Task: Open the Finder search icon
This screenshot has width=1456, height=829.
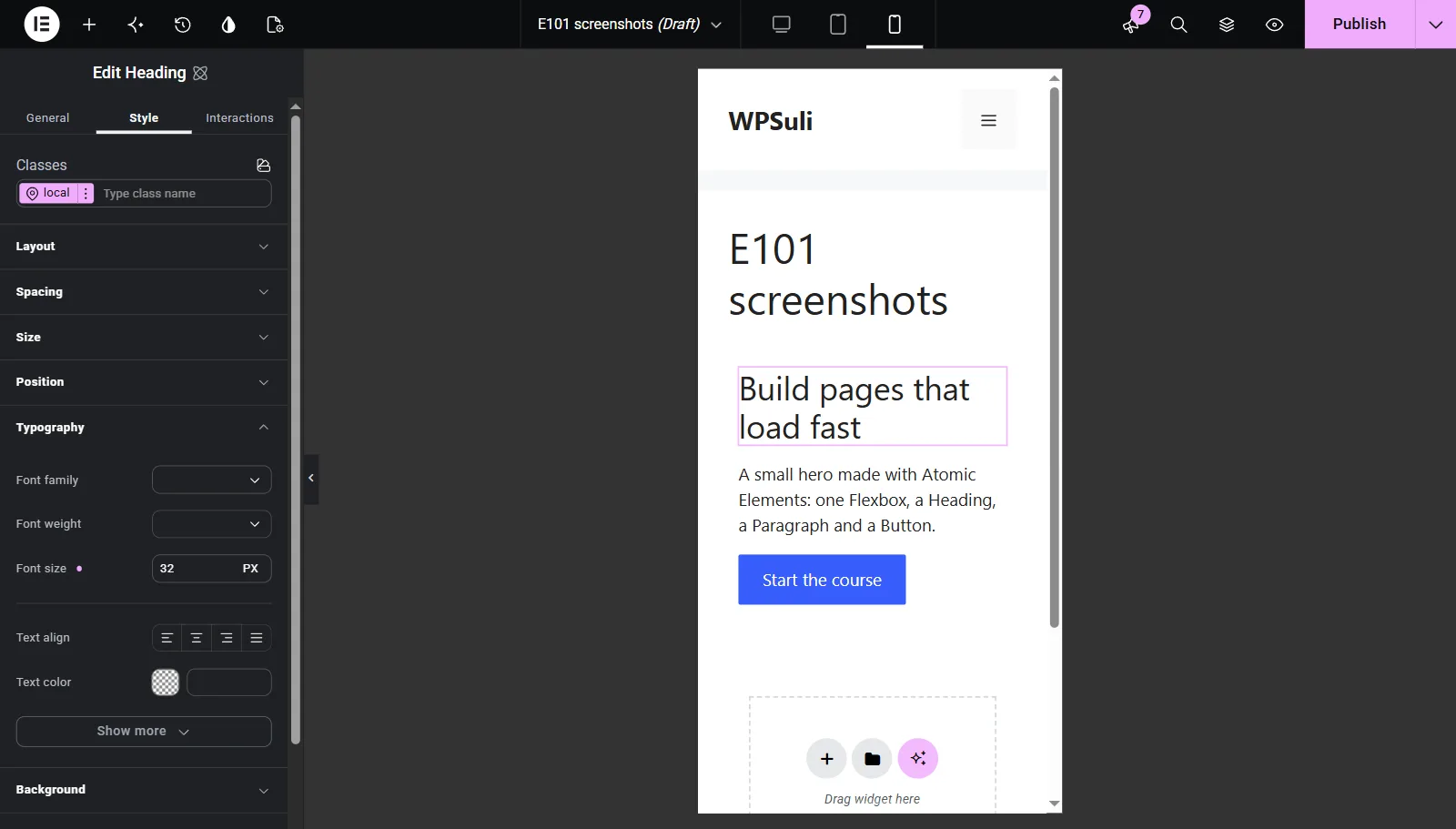Action: tap(1178, 25)
